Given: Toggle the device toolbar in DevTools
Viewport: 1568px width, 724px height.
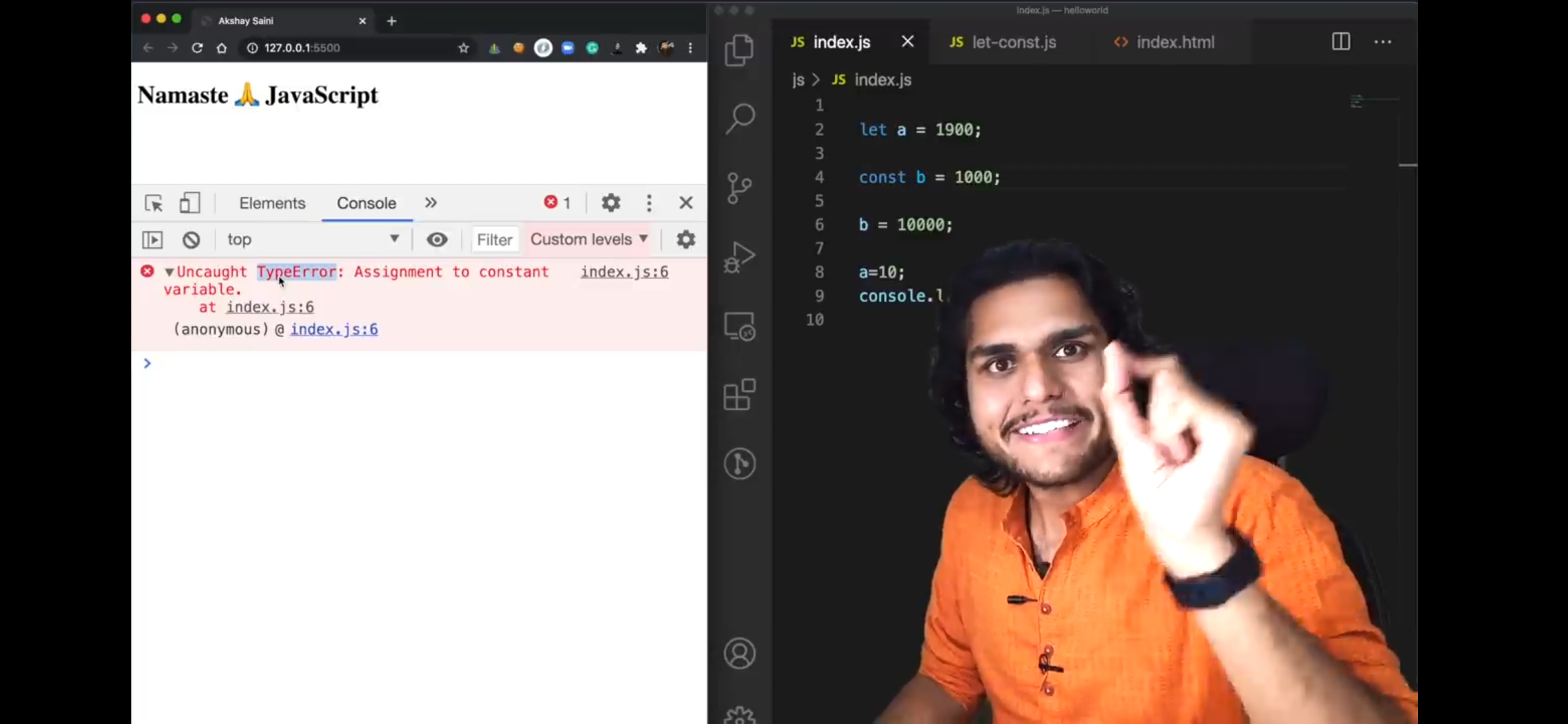Looking at the screenshot, I should click(x=190, y=203).
